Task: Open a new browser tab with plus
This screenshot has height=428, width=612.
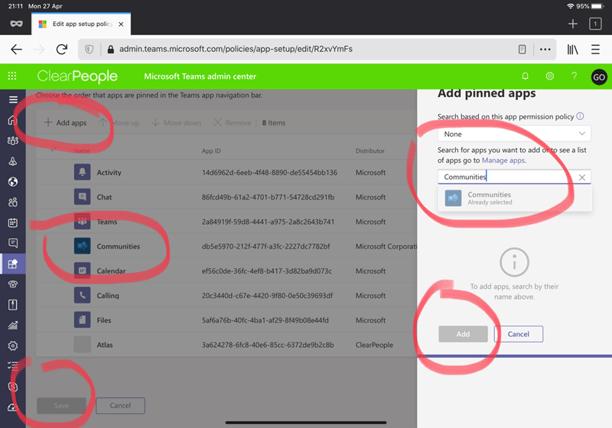Action: coord(573,24)
